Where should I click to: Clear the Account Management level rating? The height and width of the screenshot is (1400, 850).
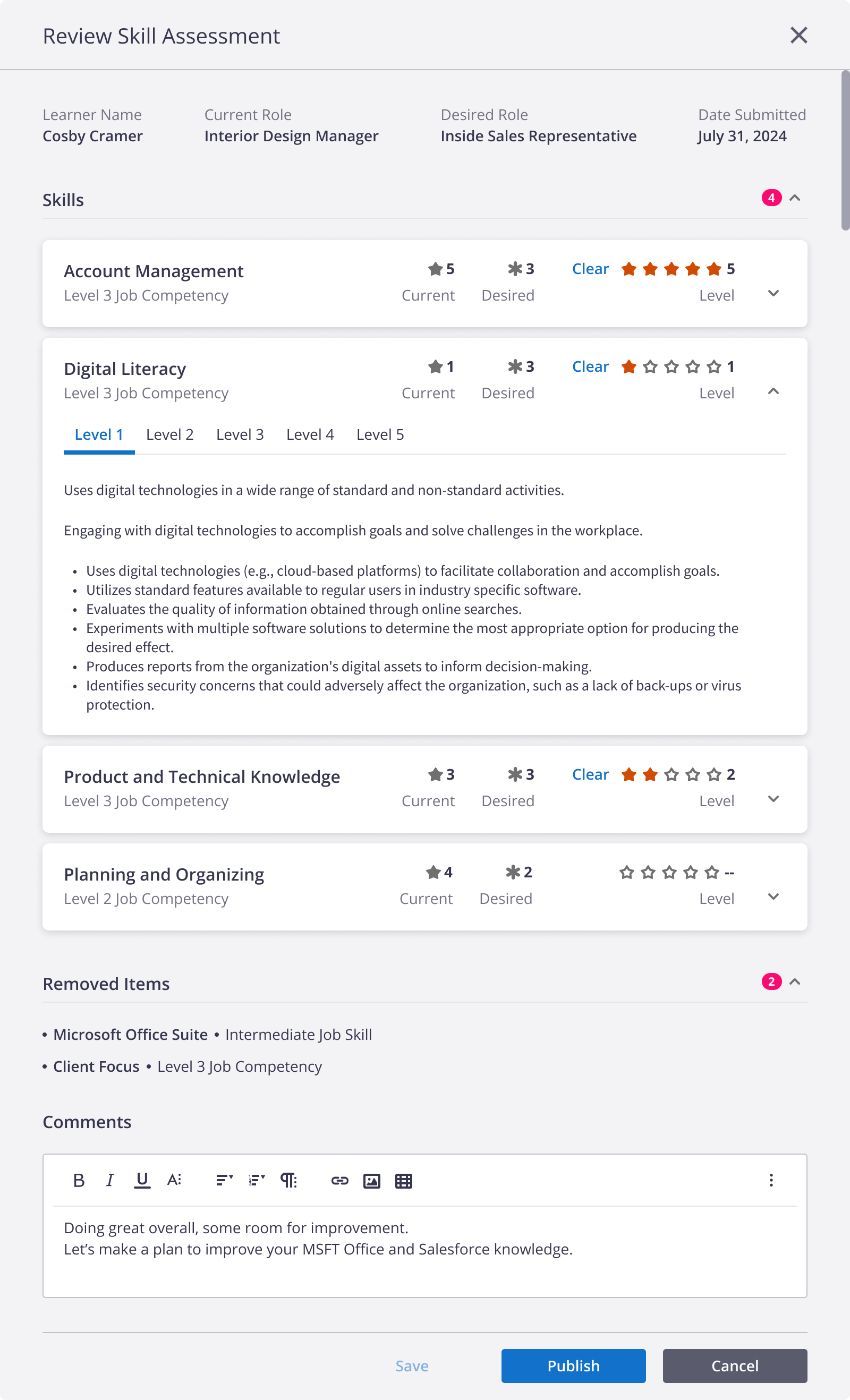click(x=590, y=269)
